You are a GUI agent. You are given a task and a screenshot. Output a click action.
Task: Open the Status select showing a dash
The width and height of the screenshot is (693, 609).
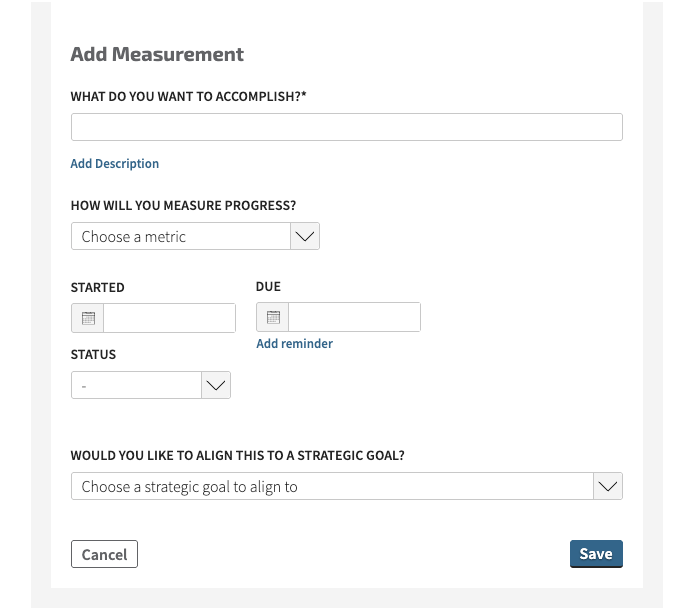click(151, 385)
